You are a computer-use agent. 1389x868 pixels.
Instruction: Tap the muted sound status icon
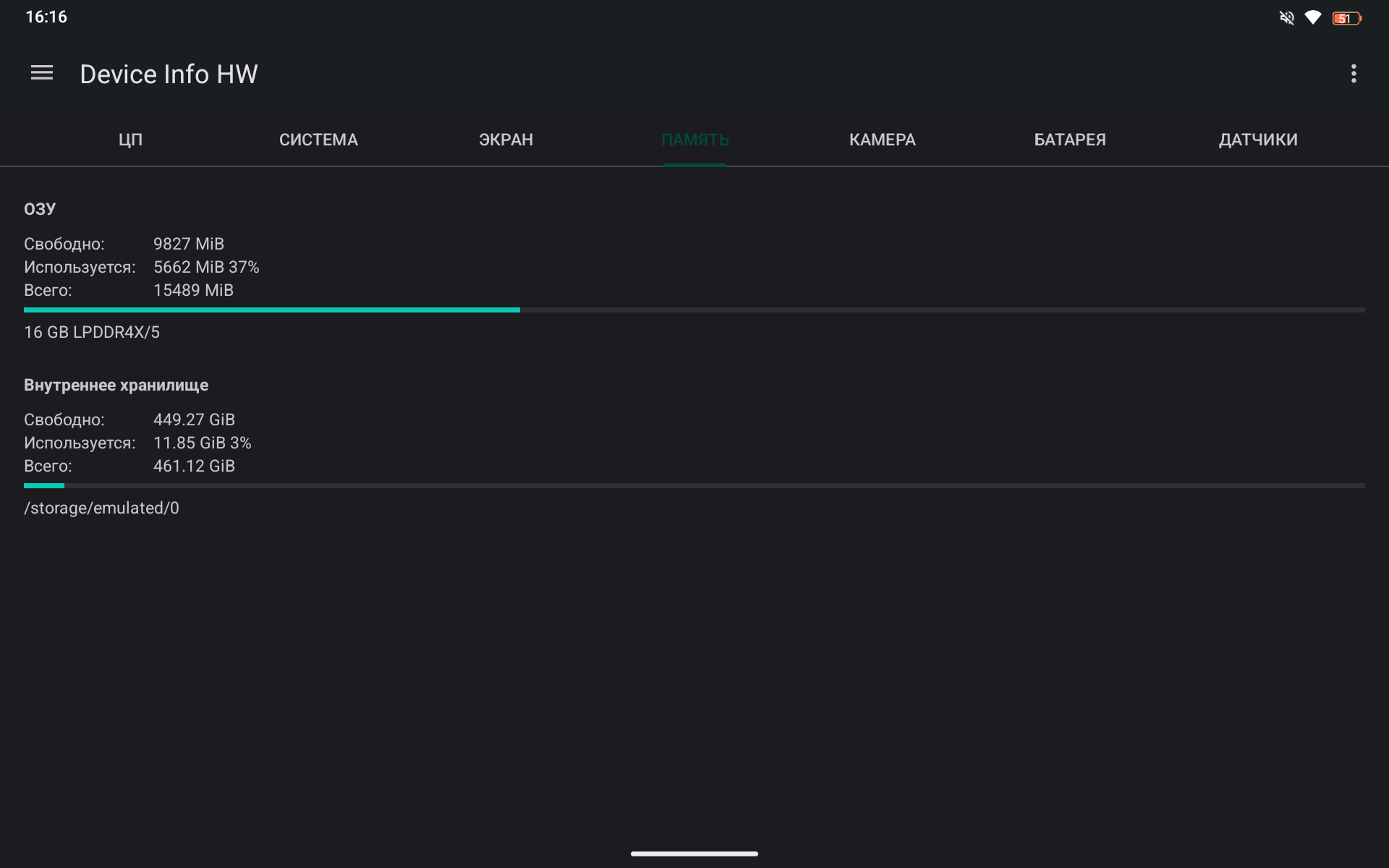[1286, 18]
